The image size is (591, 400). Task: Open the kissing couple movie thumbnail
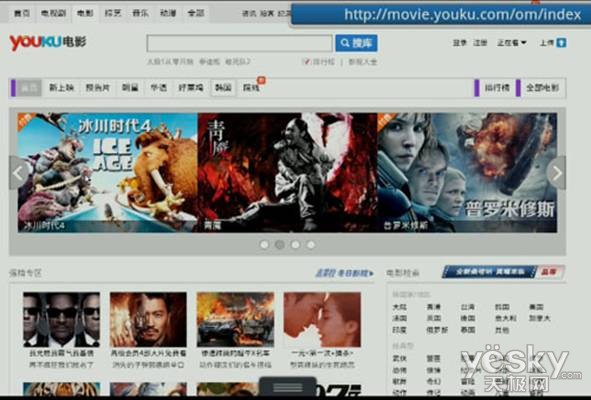coord(322,319)
